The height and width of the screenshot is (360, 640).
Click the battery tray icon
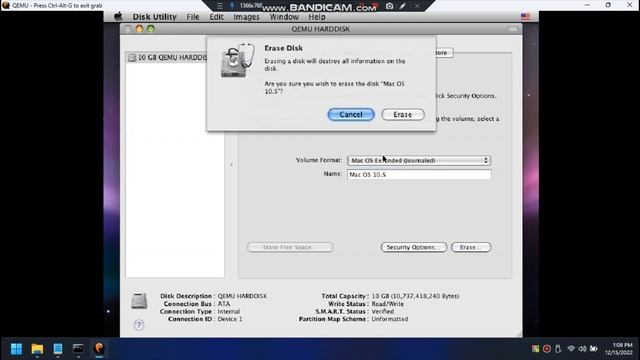[594, 349]
